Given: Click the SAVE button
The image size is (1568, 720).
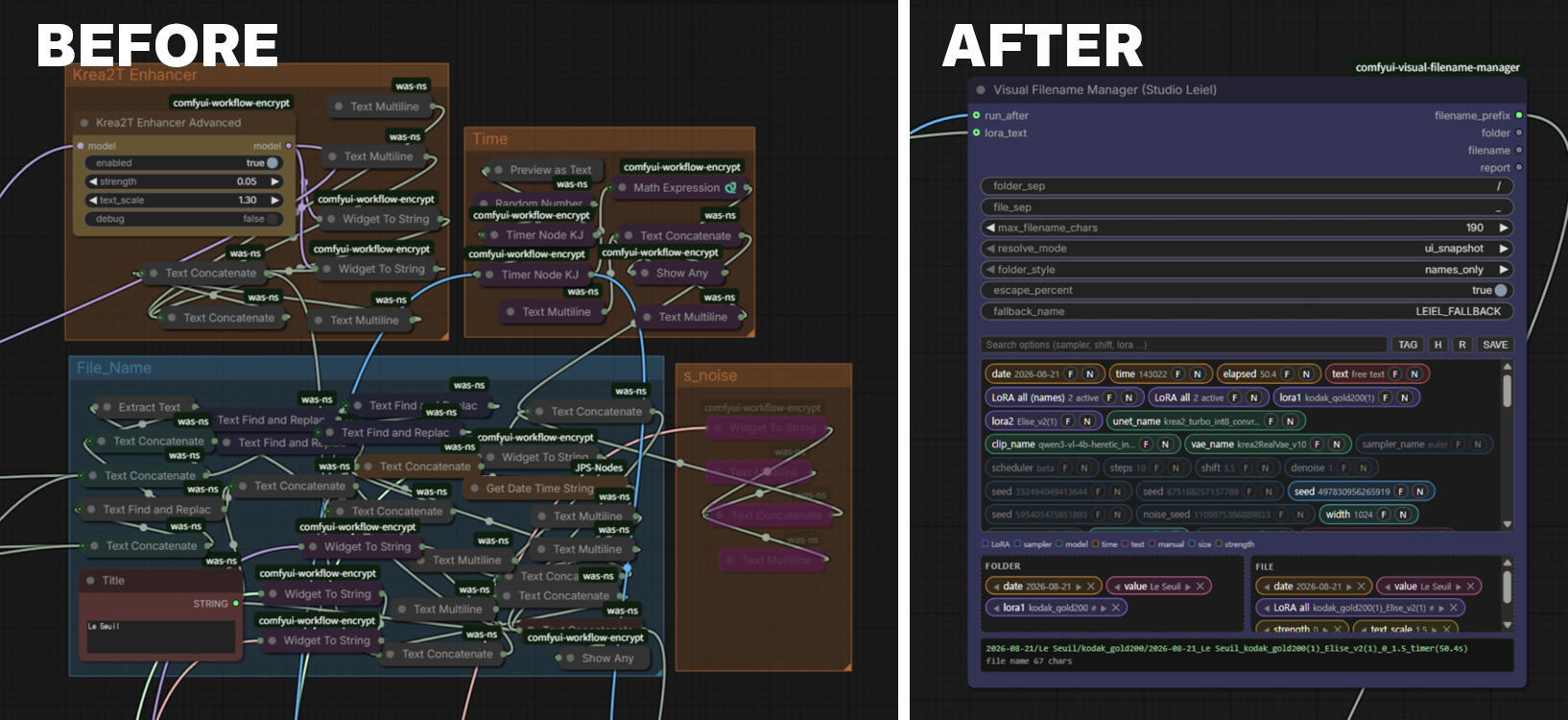Looking at the screenshot, I should point(1495,345).
